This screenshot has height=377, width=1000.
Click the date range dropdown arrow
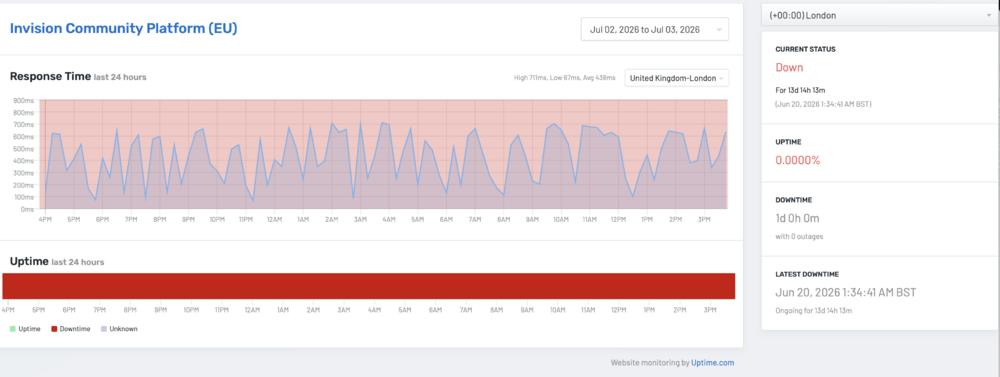pos(719,29)
